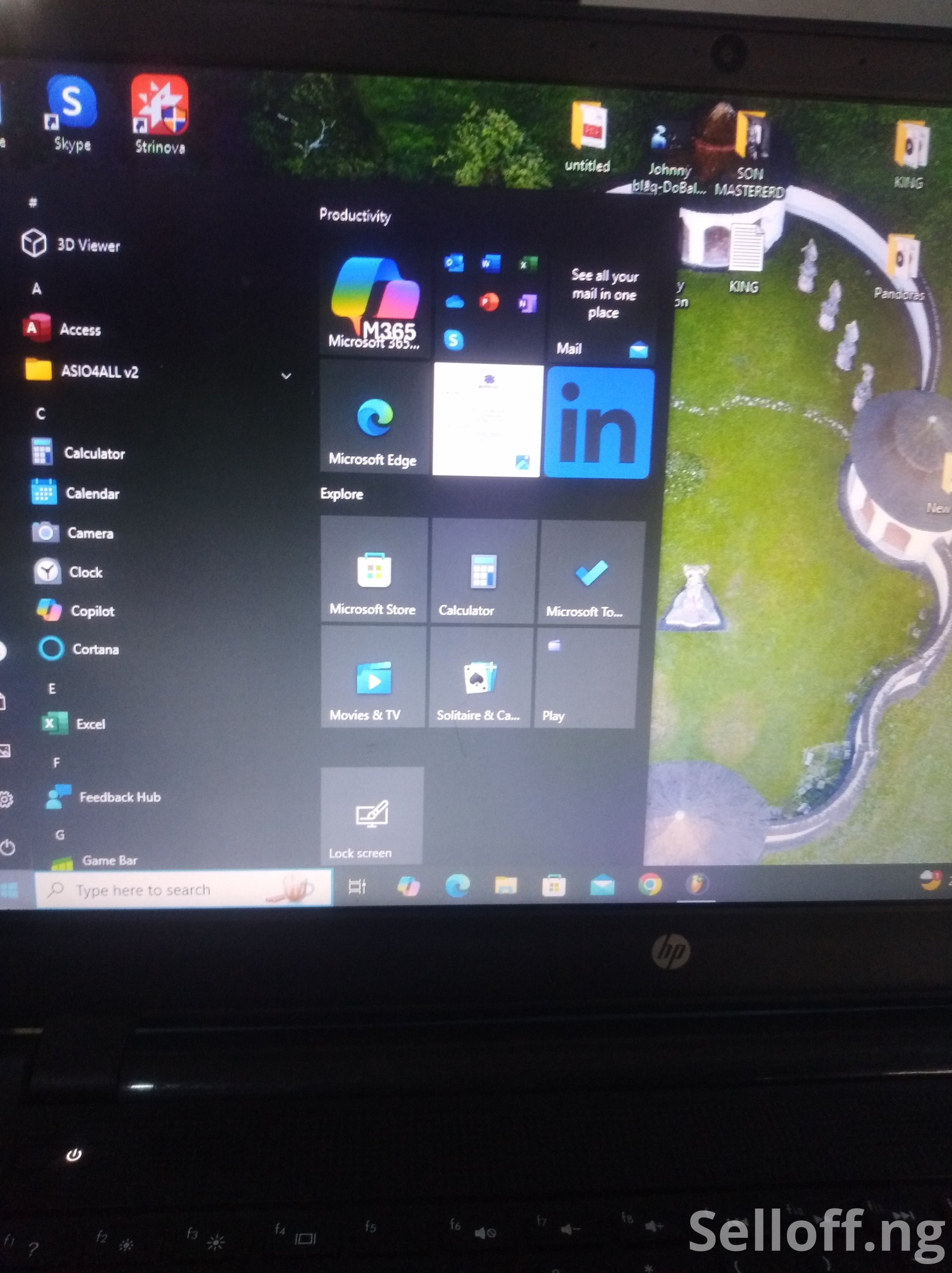Screen dimensions: 952x1273
Task: Open Mail from the taskbar
Action: (x=602, y=885)
